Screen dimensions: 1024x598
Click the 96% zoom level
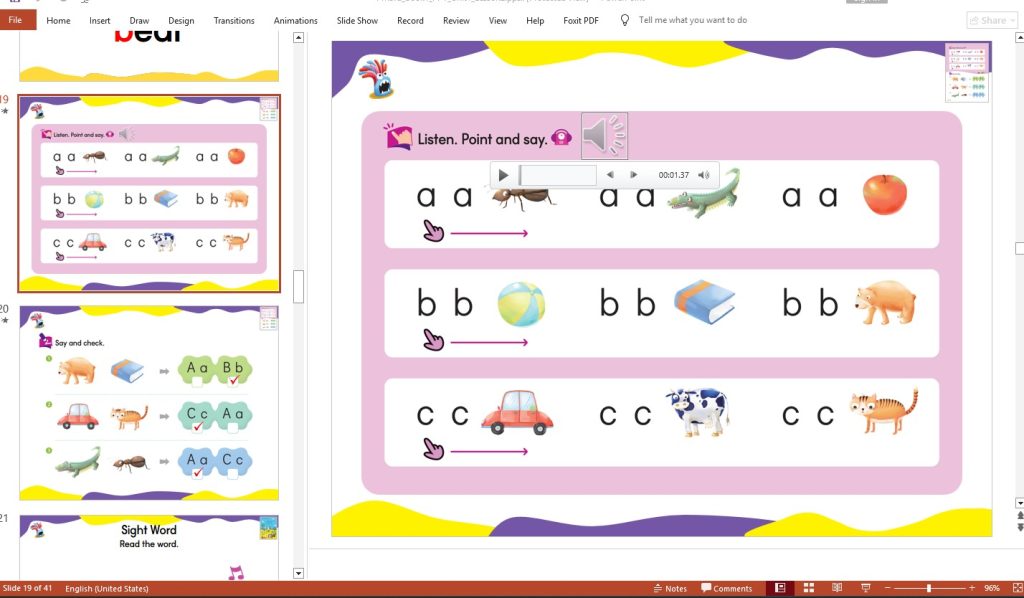(x=992, y=588)
